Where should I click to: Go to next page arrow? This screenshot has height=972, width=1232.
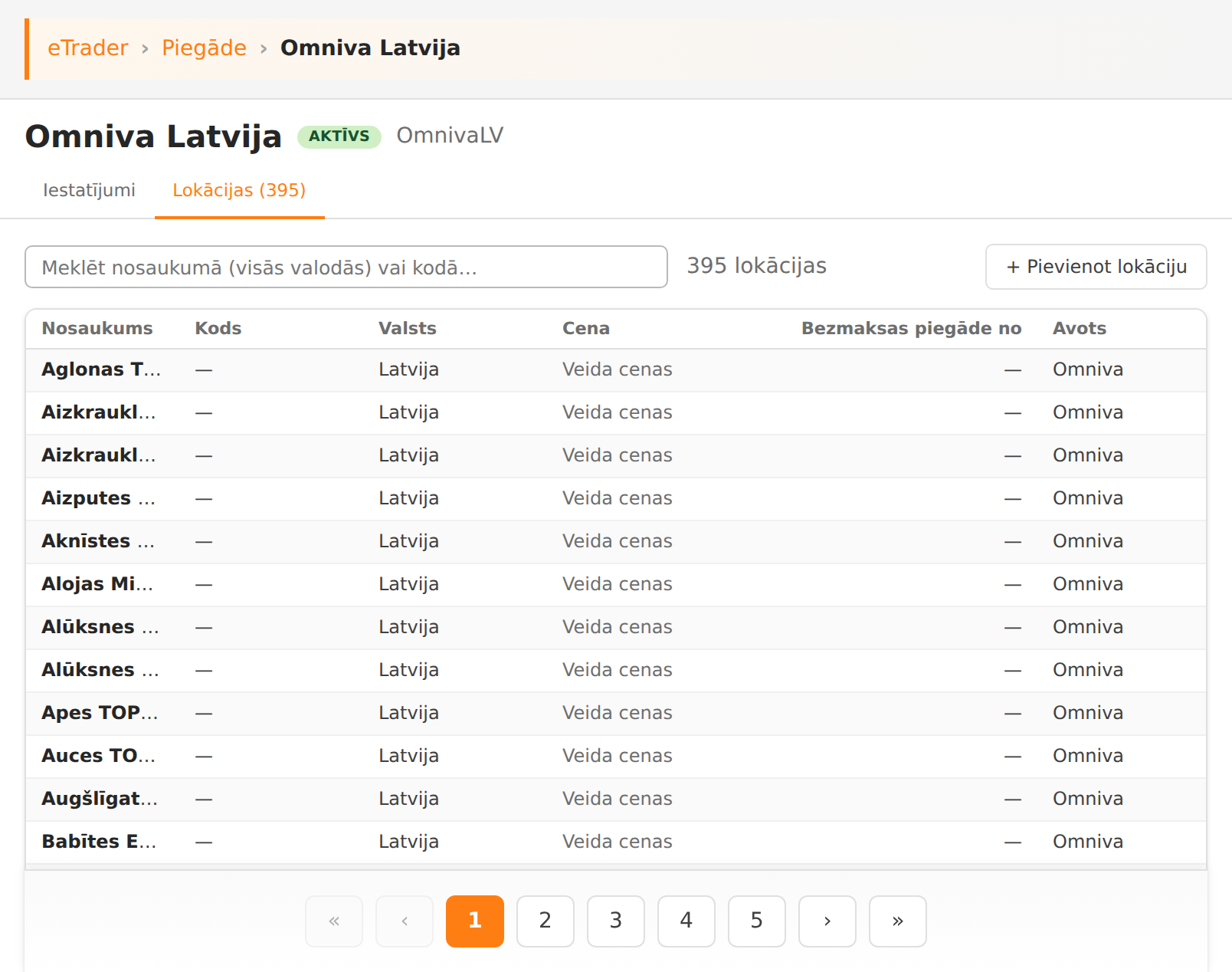(x=827, y=921)
